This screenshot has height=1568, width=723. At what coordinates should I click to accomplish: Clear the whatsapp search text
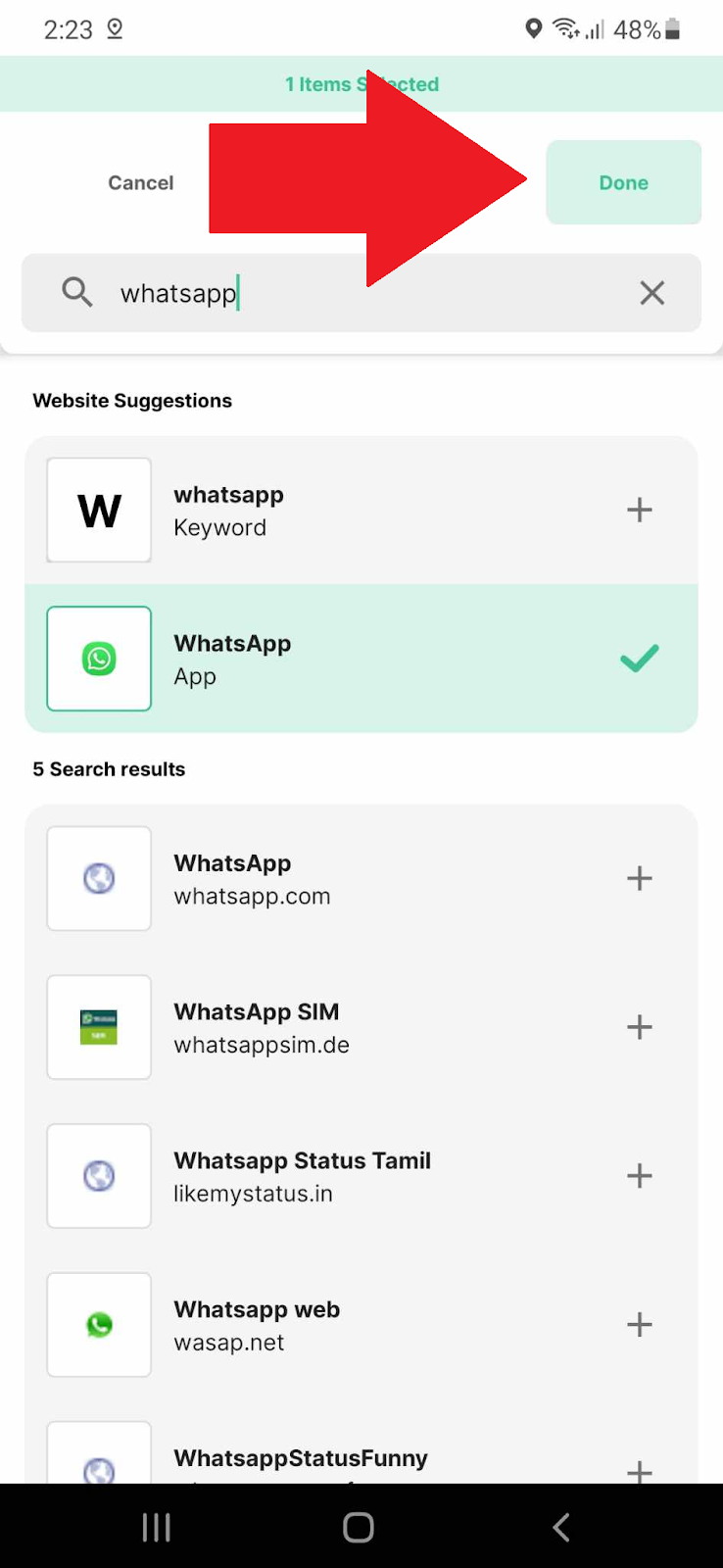pos(651,292)
